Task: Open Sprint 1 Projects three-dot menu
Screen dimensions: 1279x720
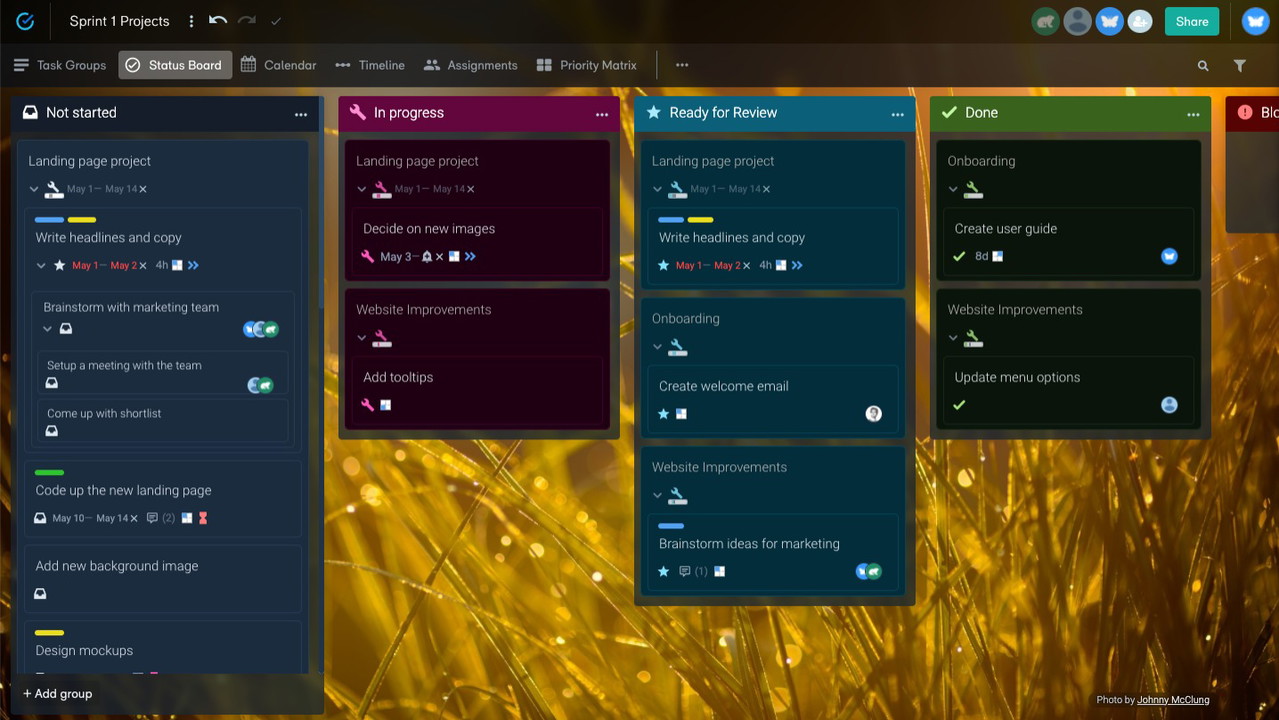Action: coord(191,21)
